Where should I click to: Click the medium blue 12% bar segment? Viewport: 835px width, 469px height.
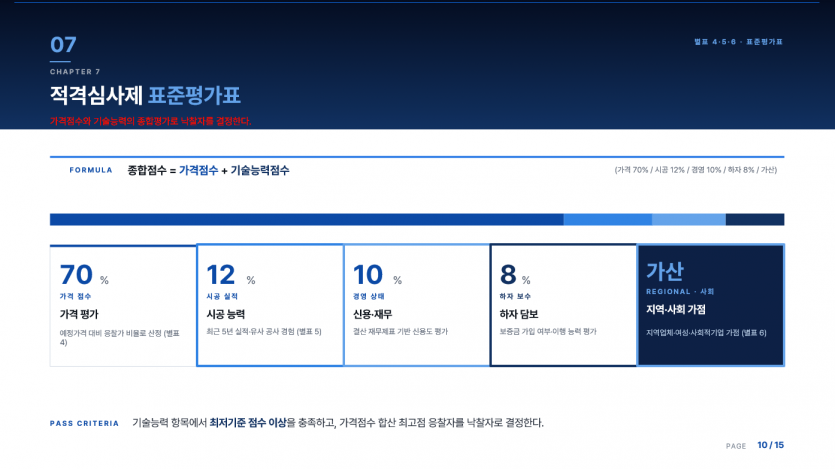pos(608,219)
